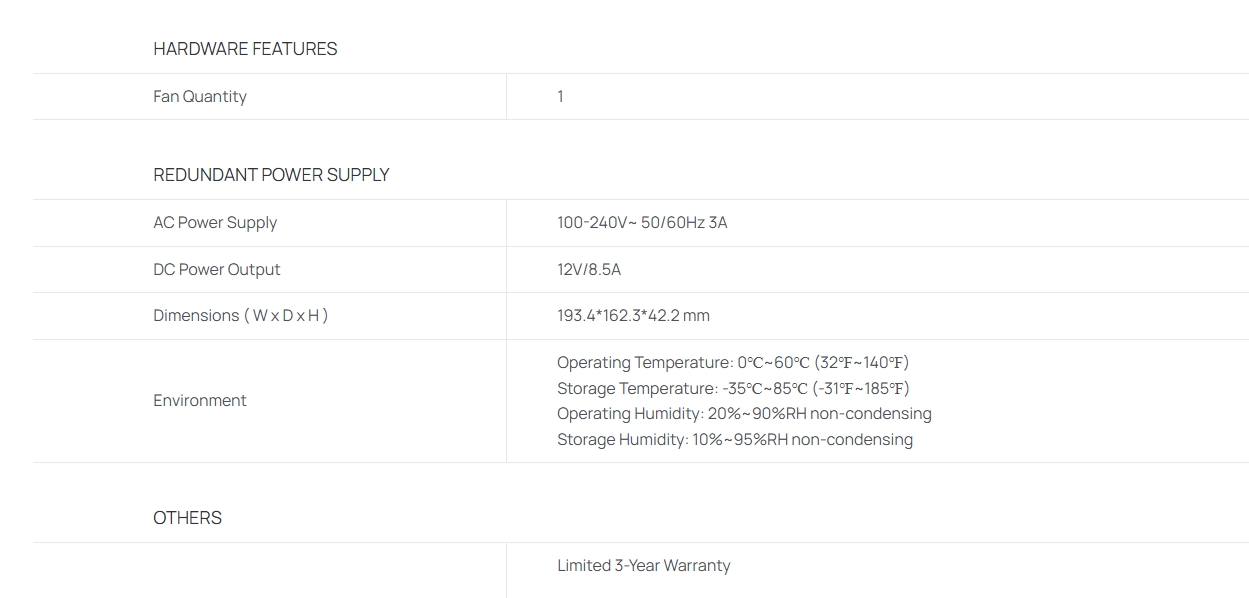Click the 20%~90%RH humidity range text
This screenshot has height=598, width=1249.
point(757,414)
